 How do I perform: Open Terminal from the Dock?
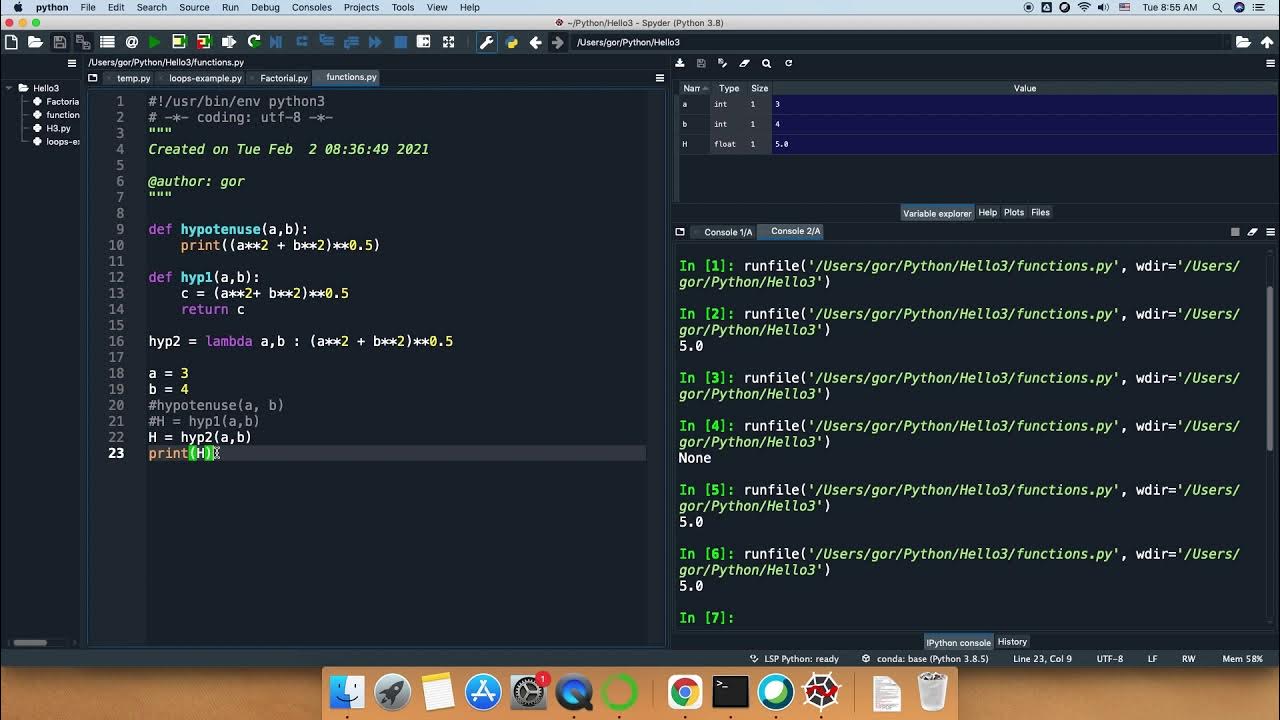(730, 692)
